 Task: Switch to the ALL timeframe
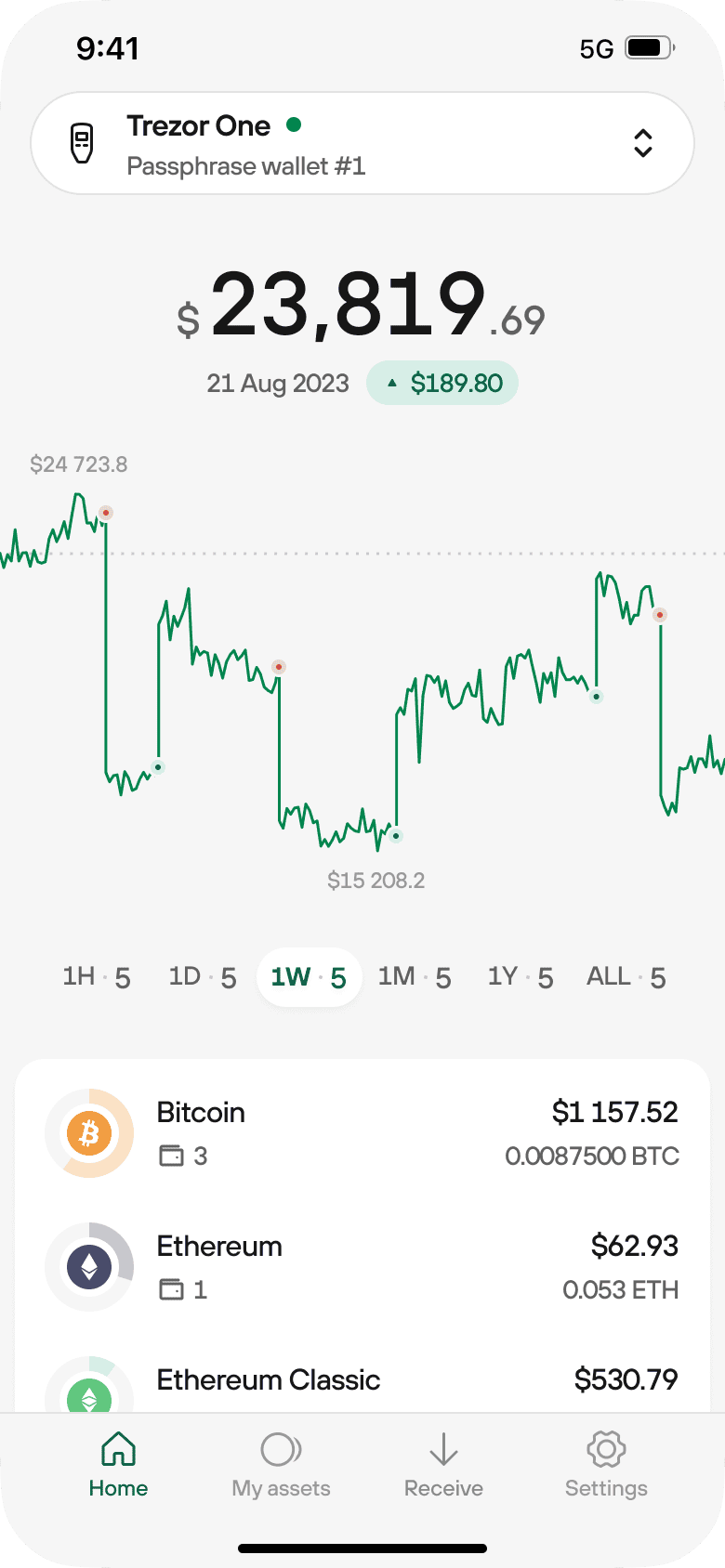[626, 977]
